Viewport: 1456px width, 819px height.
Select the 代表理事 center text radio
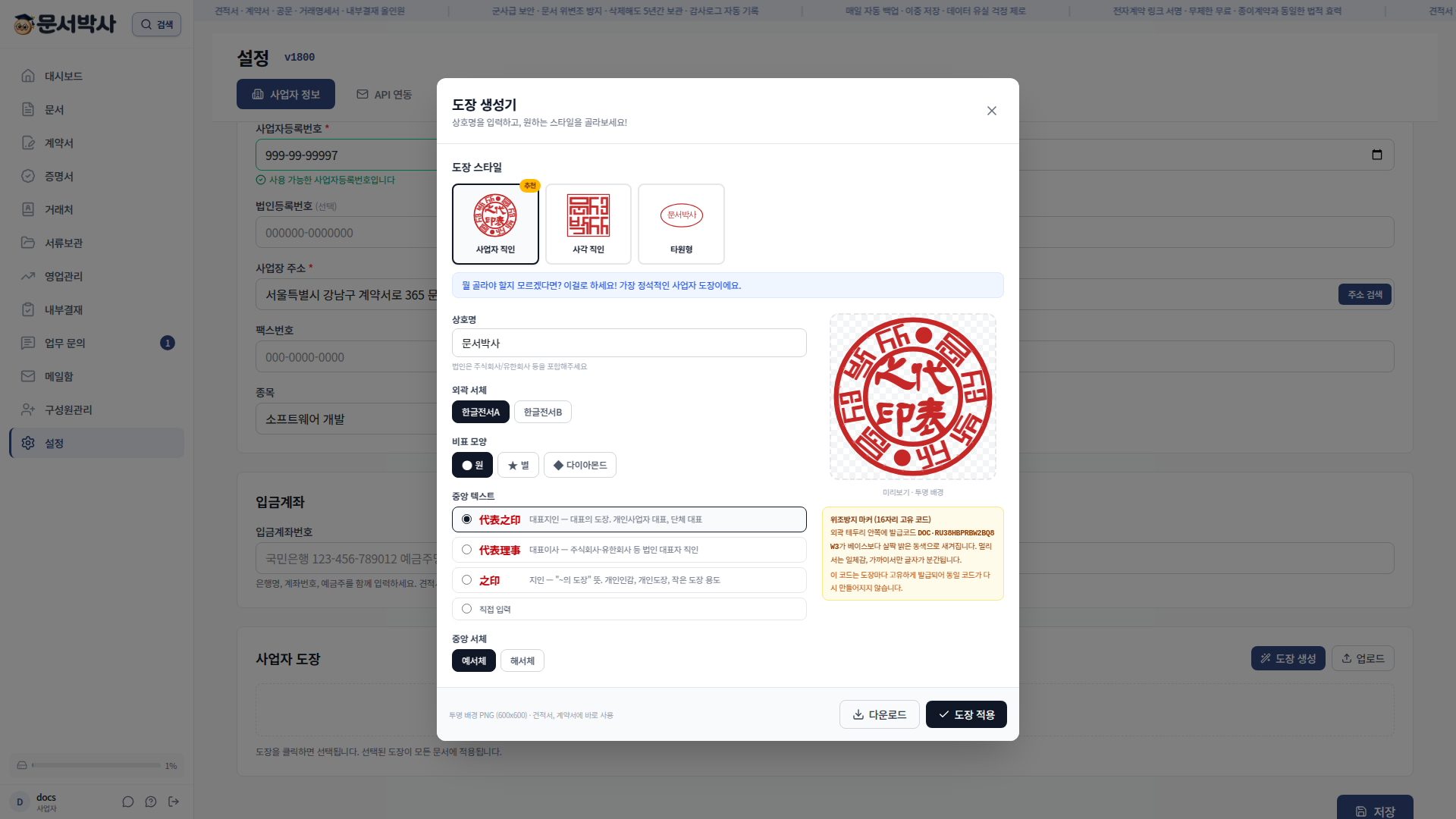[x=466, y=550]
